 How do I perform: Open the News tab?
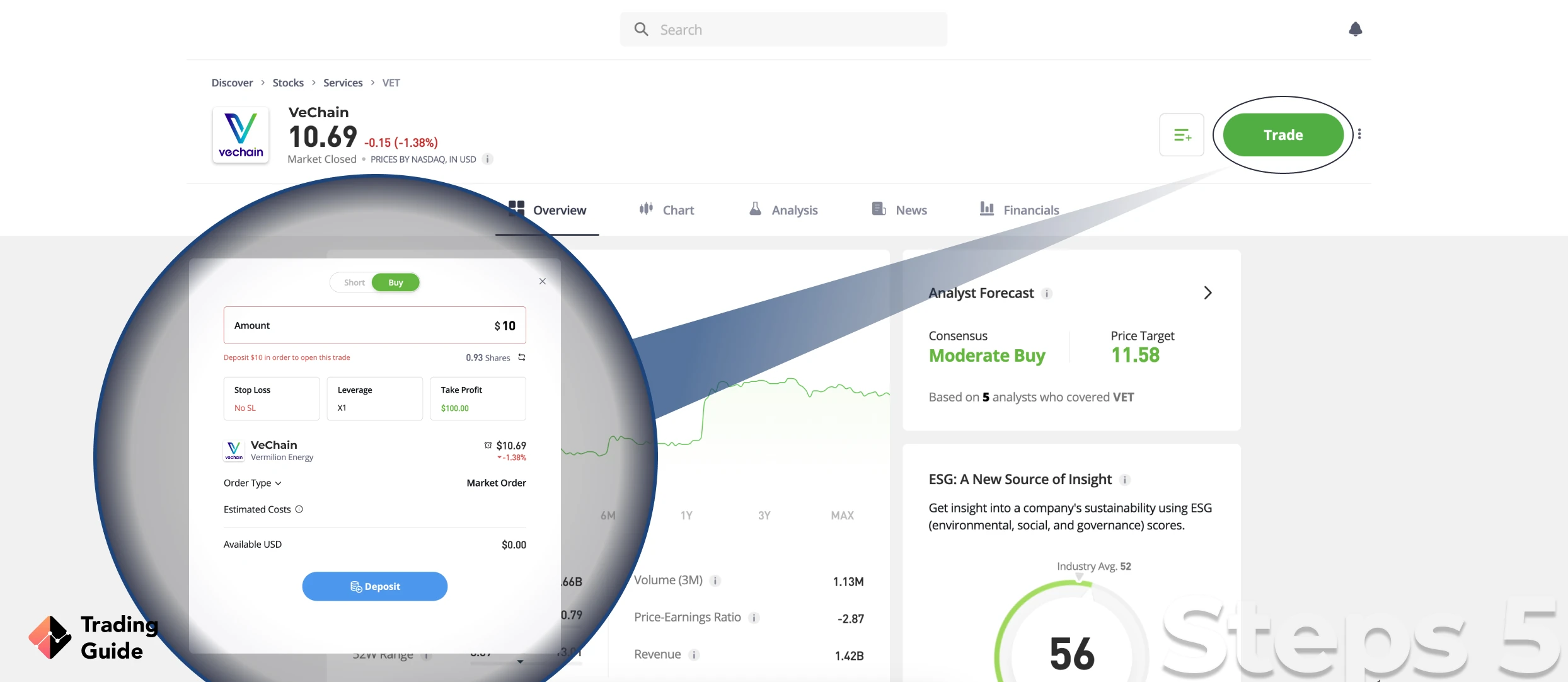point(899,210)
